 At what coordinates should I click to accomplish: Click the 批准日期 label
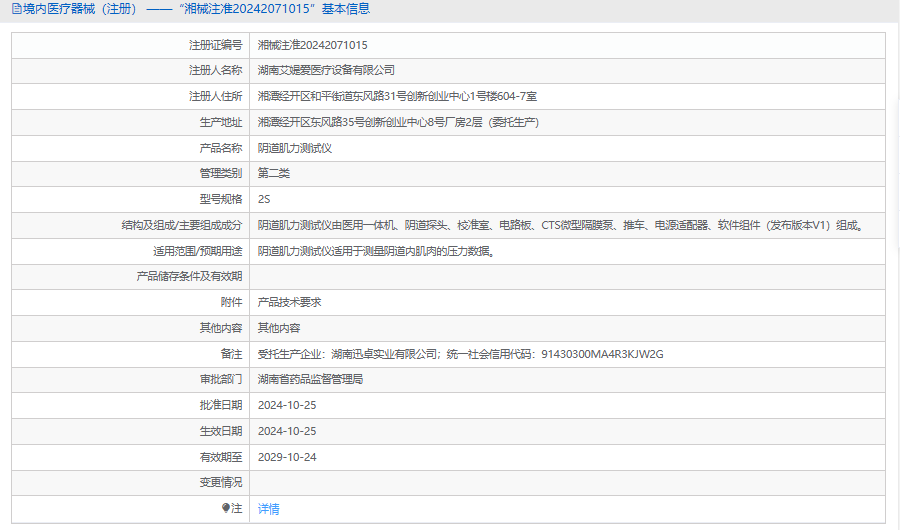221,405
